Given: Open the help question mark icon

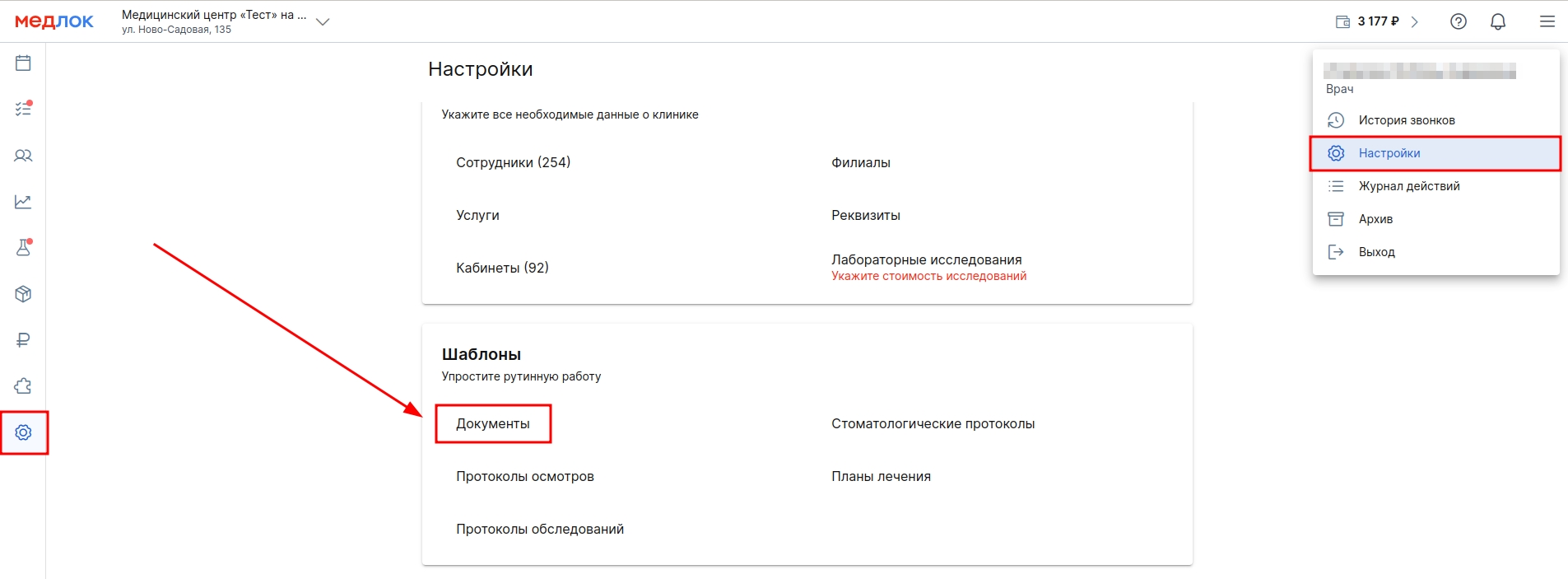Looking at the screenshot, I should click(x=1459, y=21).
